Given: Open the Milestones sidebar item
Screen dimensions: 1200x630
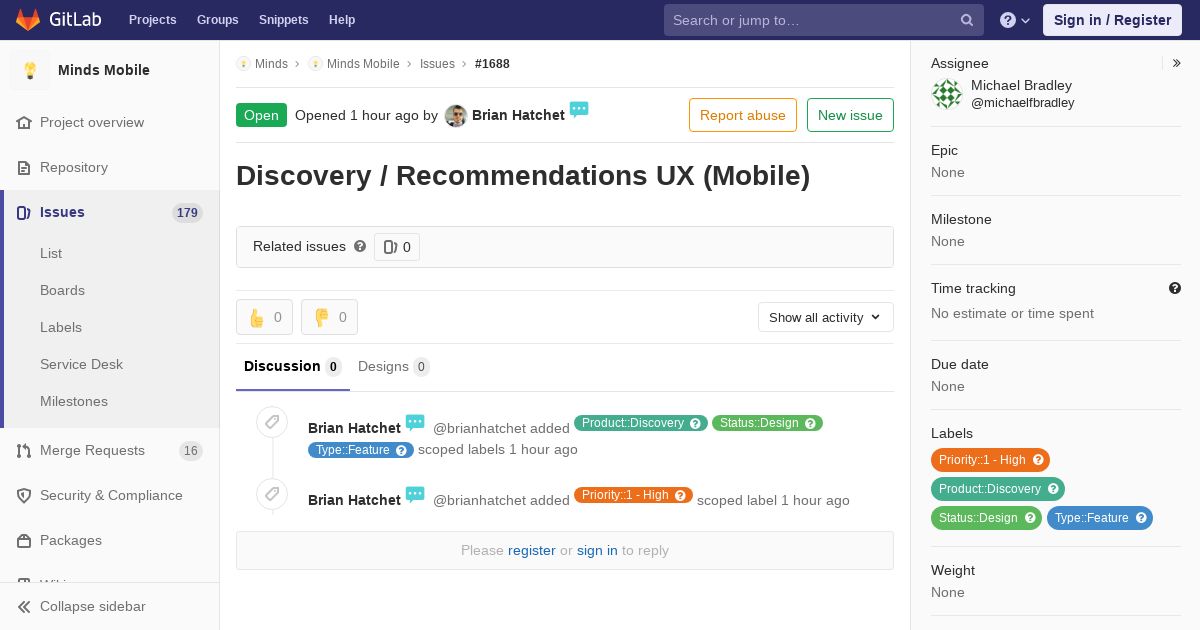Looking at the screenshot, I should pyautogui.click(x=74, y=401).
